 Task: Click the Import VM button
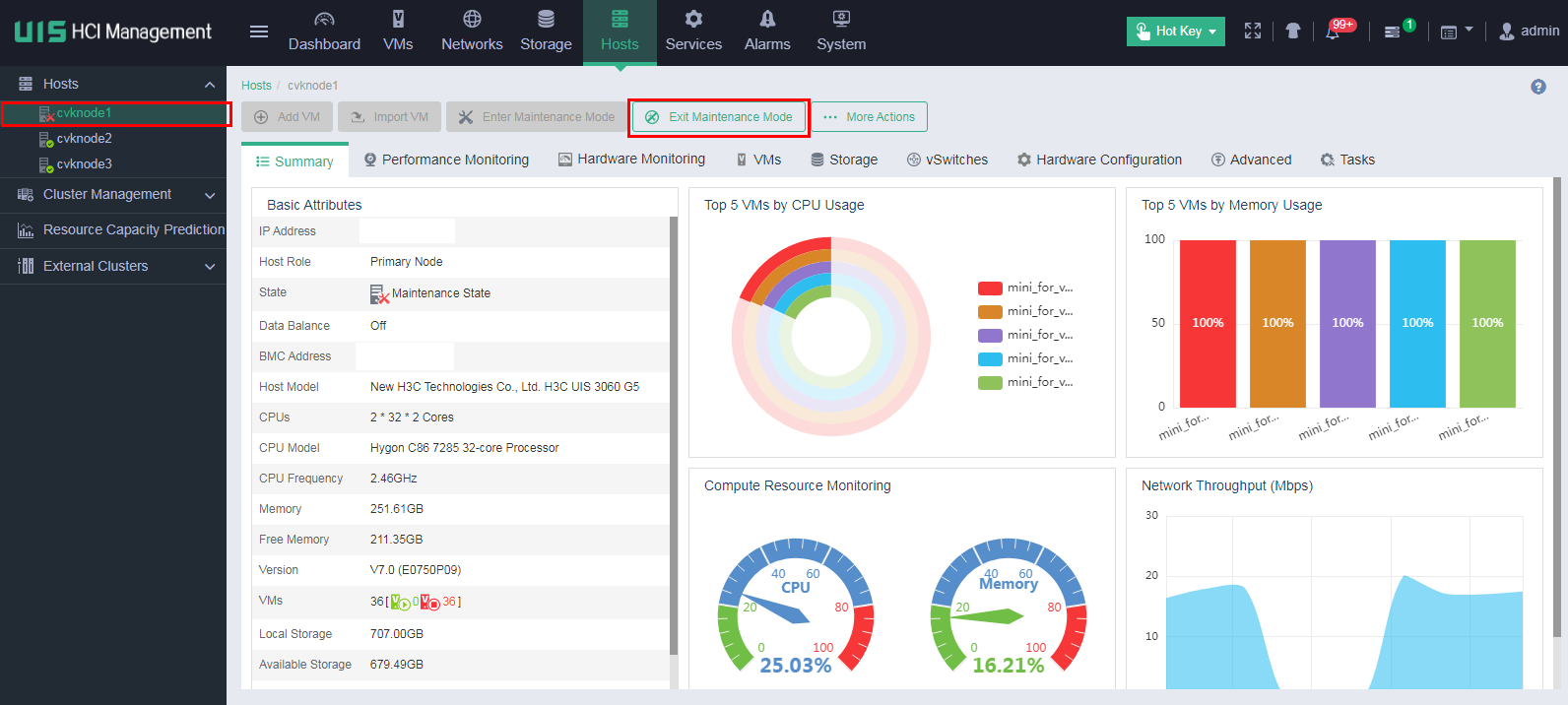pyautogui.click(x=389, y=117)
